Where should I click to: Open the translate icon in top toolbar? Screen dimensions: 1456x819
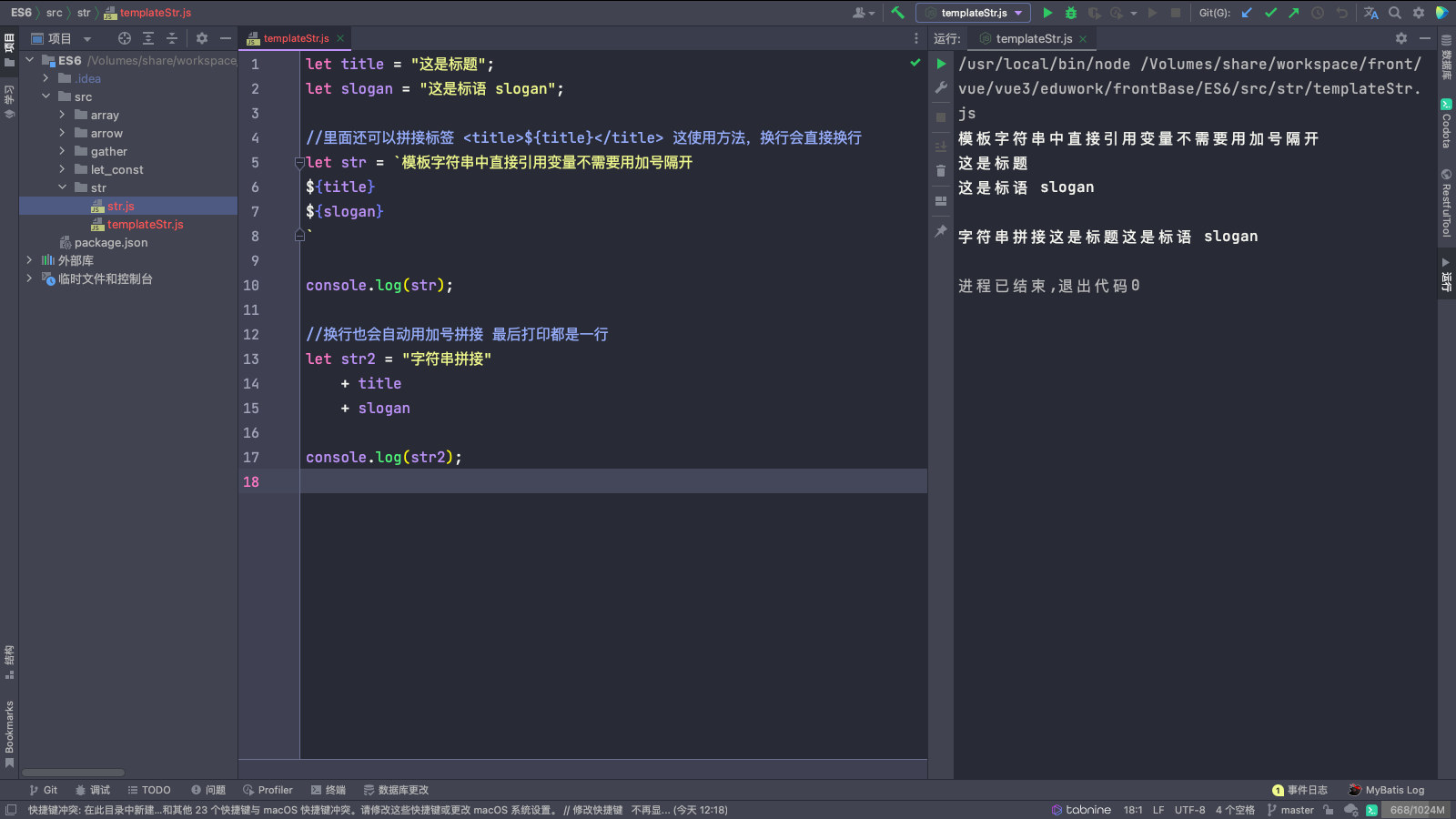[x=1370, y=13]
